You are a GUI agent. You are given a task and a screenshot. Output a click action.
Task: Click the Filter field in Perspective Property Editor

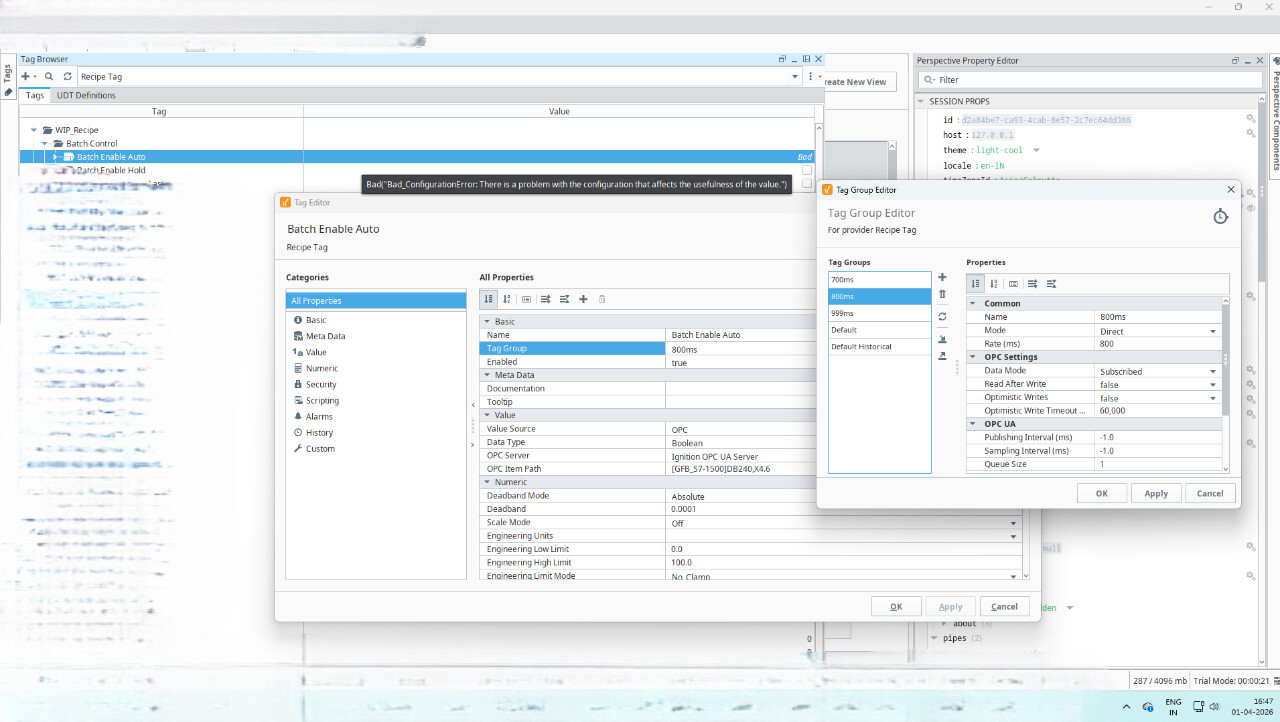pyautogui.click(x=1080, y=80)
